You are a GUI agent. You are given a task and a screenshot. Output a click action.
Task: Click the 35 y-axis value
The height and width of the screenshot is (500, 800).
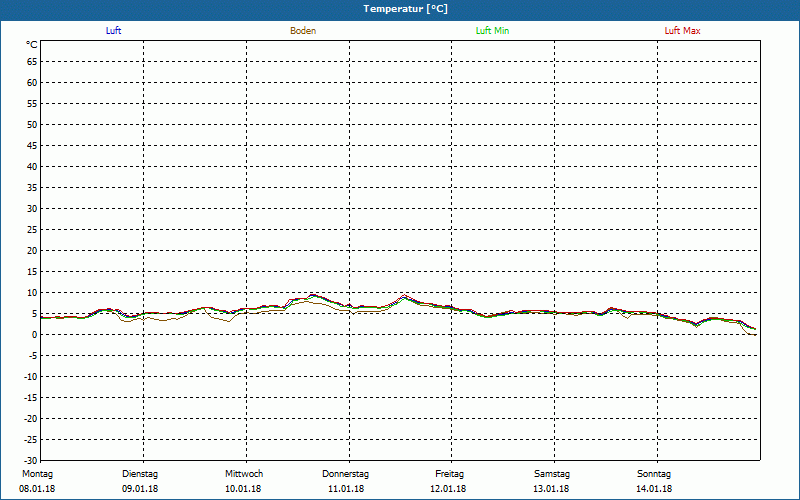click(32, 188)
